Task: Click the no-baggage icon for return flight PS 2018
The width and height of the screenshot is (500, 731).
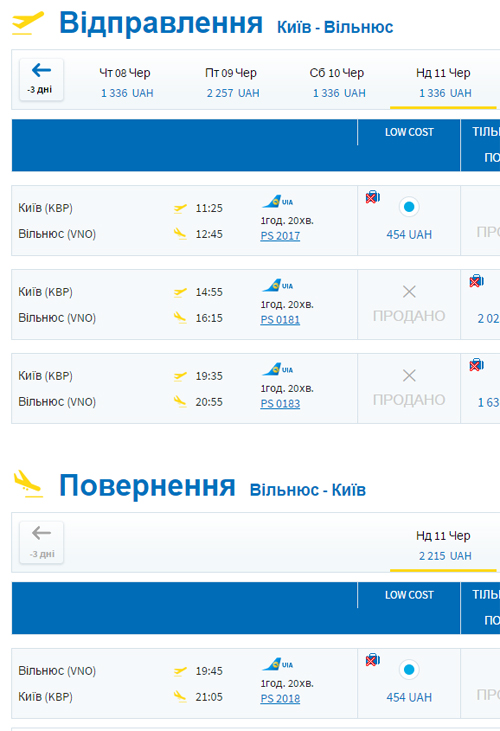Action: 373,660
